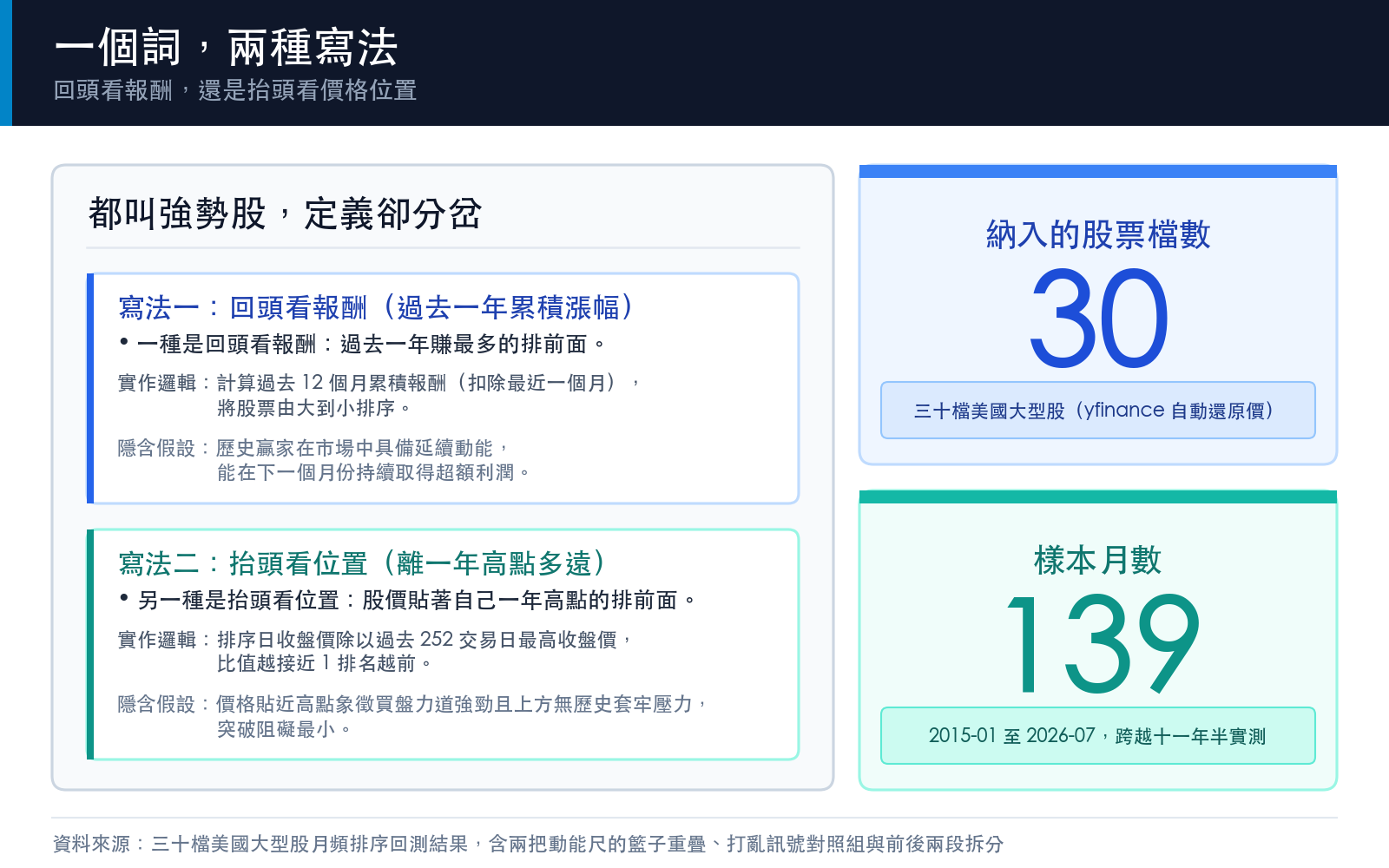1389x868 pixels.
Task: Select line 排序日收盤價除以過去 252 交易日最高收盤價
Action: pos(425,640)
